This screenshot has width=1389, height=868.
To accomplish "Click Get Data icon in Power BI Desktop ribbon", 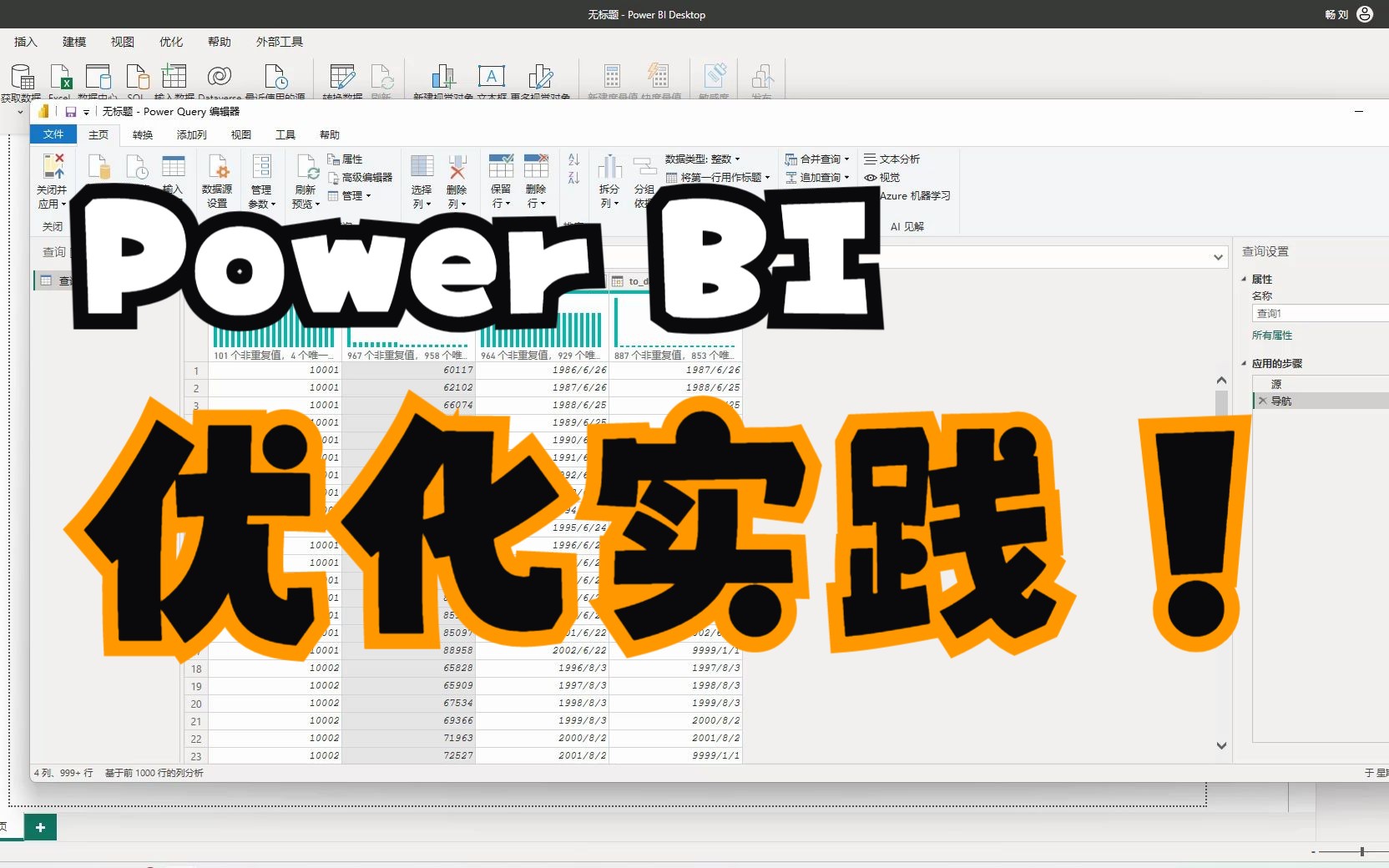I will coord(21,77).
